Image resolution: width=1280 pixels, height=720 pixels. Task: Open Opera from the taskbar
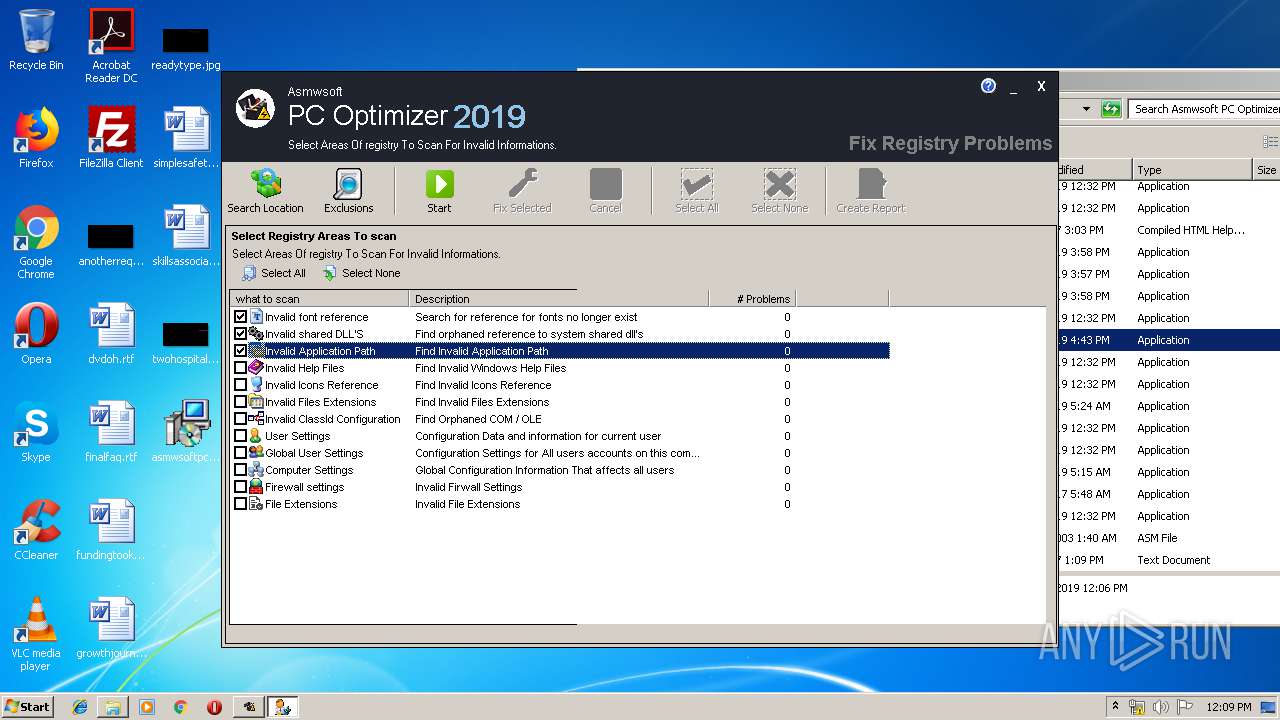pyautogui.click(x=214, y=707)
